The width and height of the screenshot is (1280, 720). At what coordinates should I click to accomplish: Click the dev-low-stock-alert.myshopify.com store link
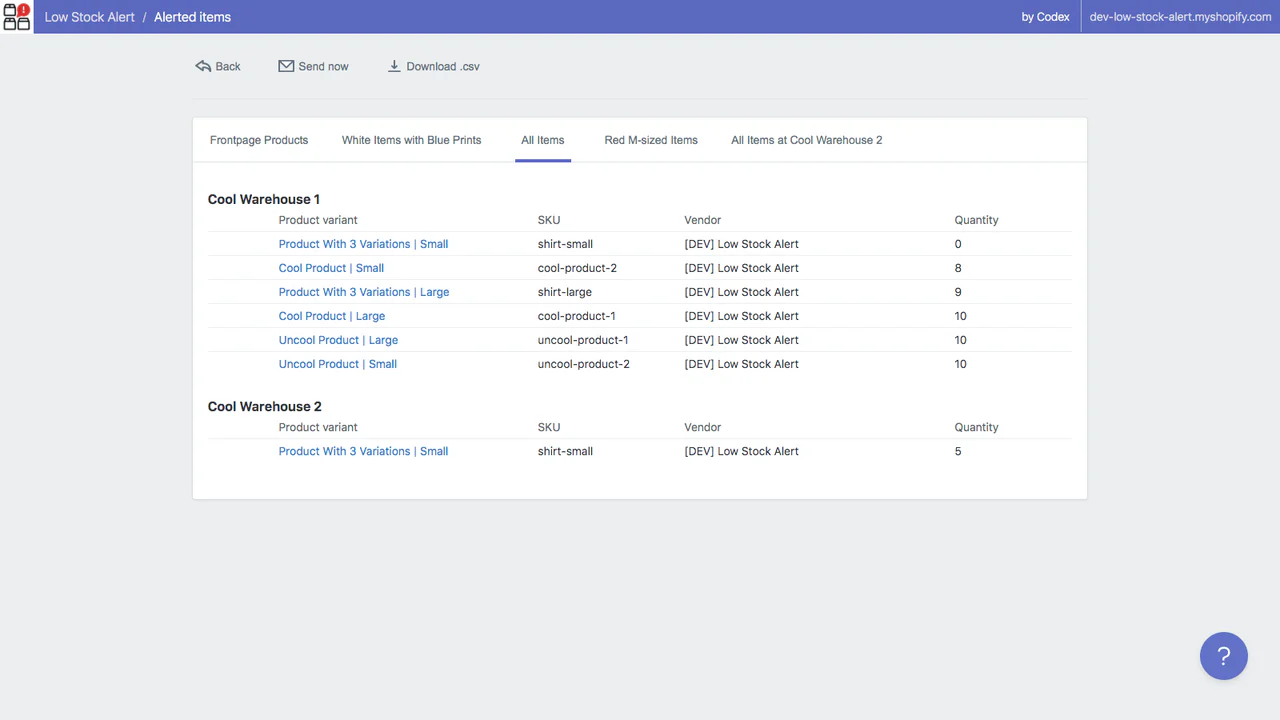click(1180, 17)
